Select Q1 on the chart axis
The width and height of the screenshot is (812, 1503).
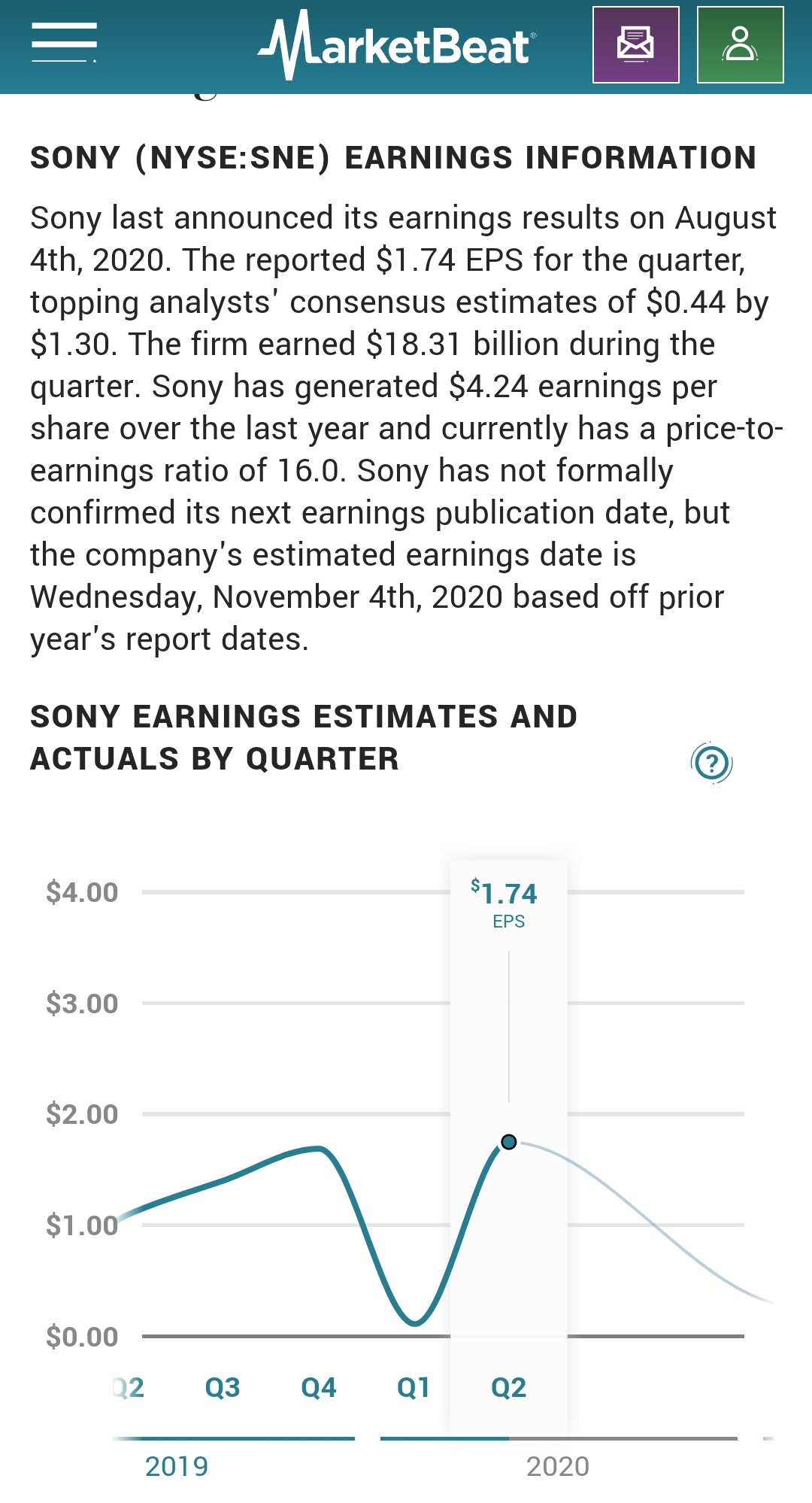pos(414,1387)
